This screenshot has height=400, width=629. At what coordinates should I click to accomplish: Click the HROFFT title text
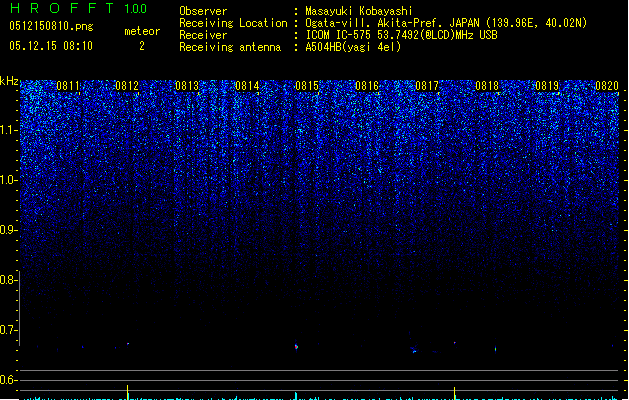(x=62, y=8)
